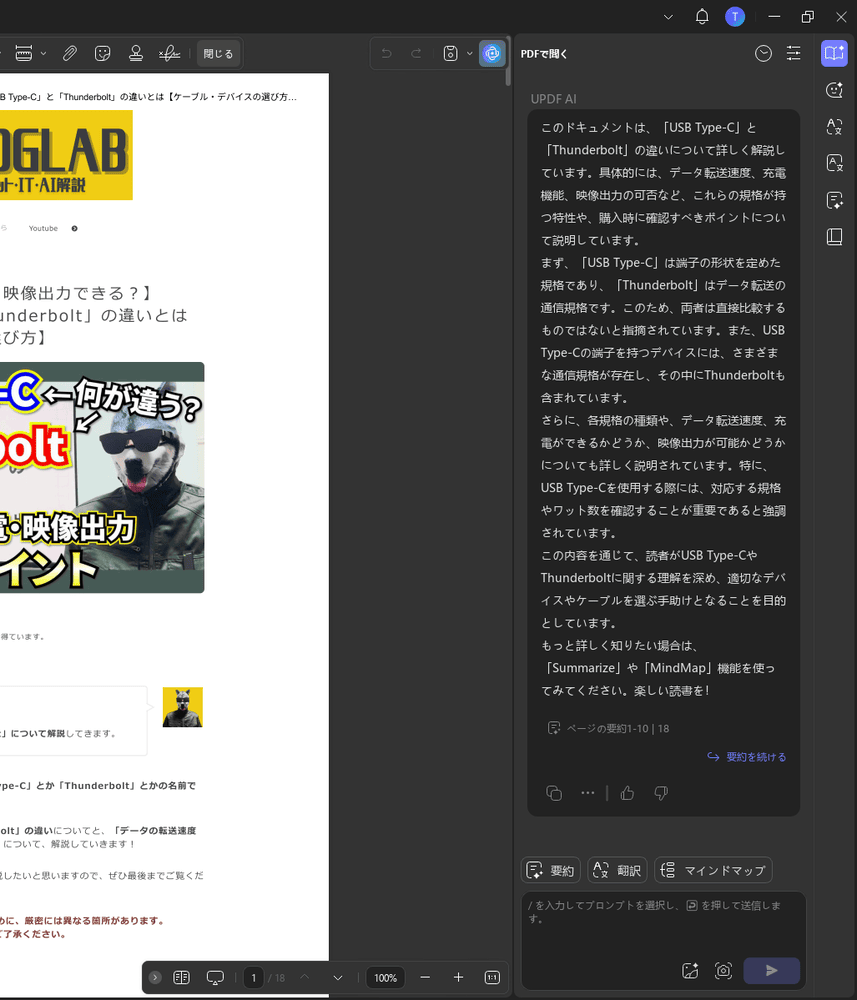Toggle the two-page reading view
The height and width of the screenshot is (1000, 857).
coord(181,977)
